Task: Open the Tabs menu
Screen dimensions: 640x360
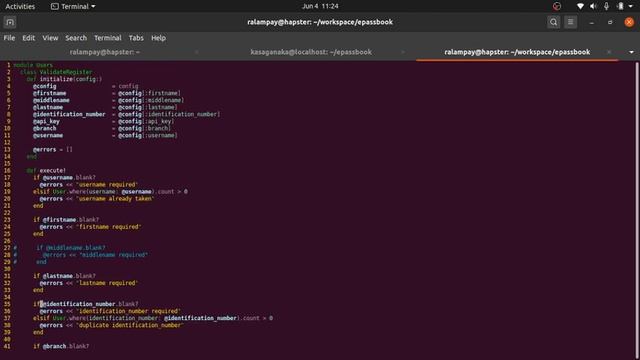Action: coord(136,38)
